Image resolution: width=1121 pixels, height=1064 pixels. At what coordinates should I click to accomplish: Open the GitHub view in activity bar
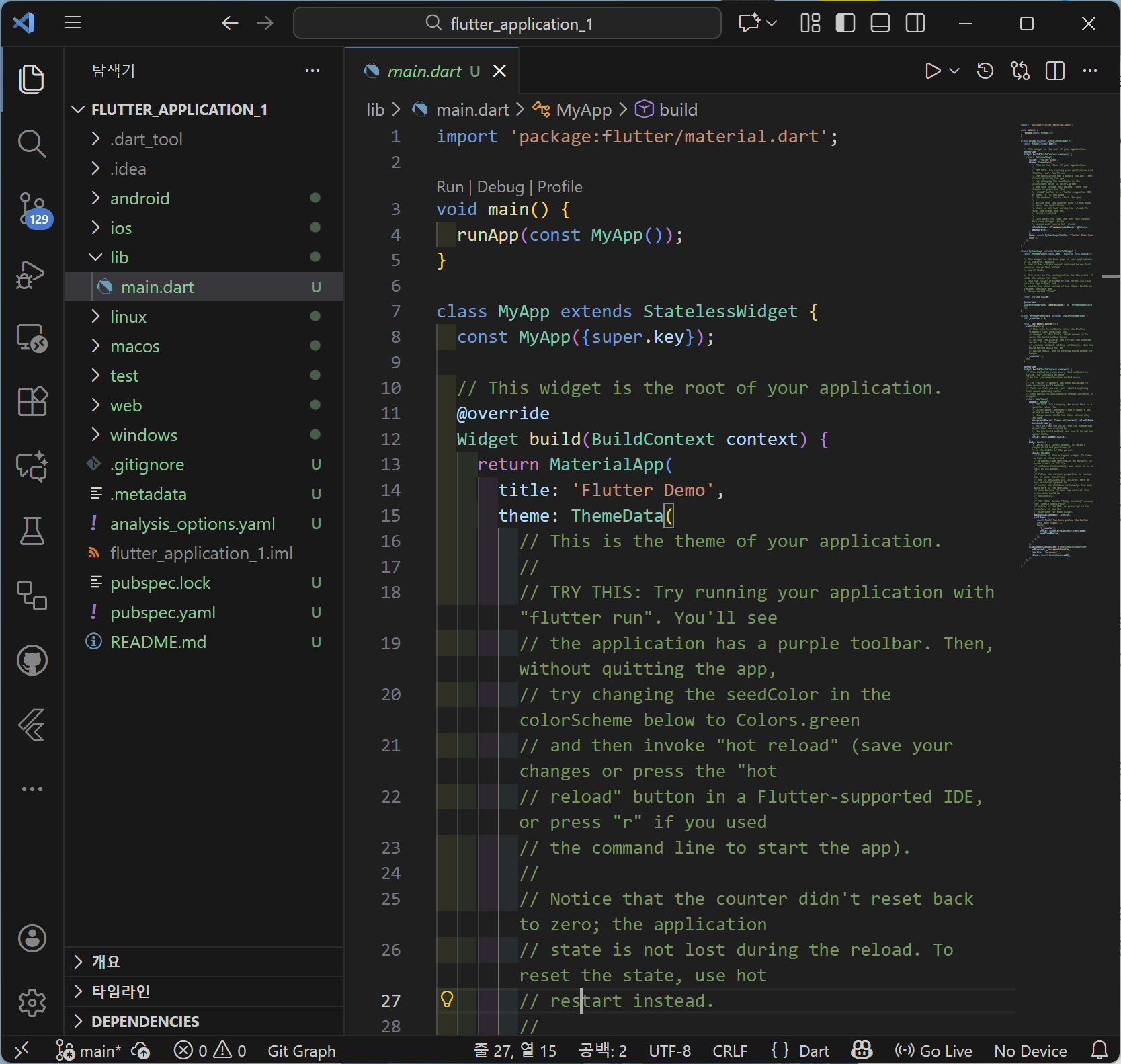32,661
